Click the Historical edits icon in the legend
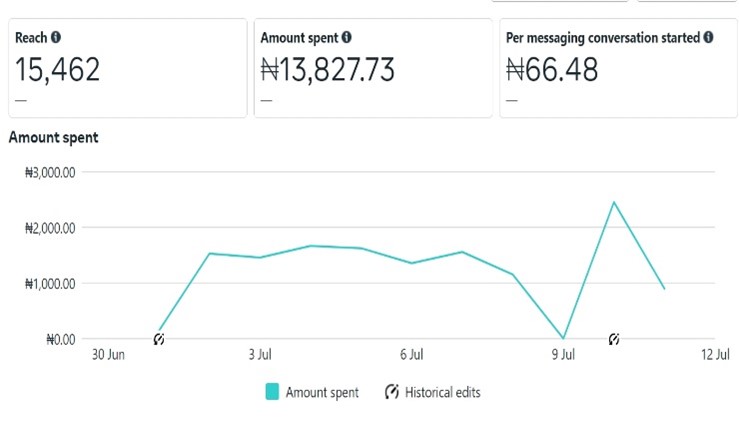 392,392
